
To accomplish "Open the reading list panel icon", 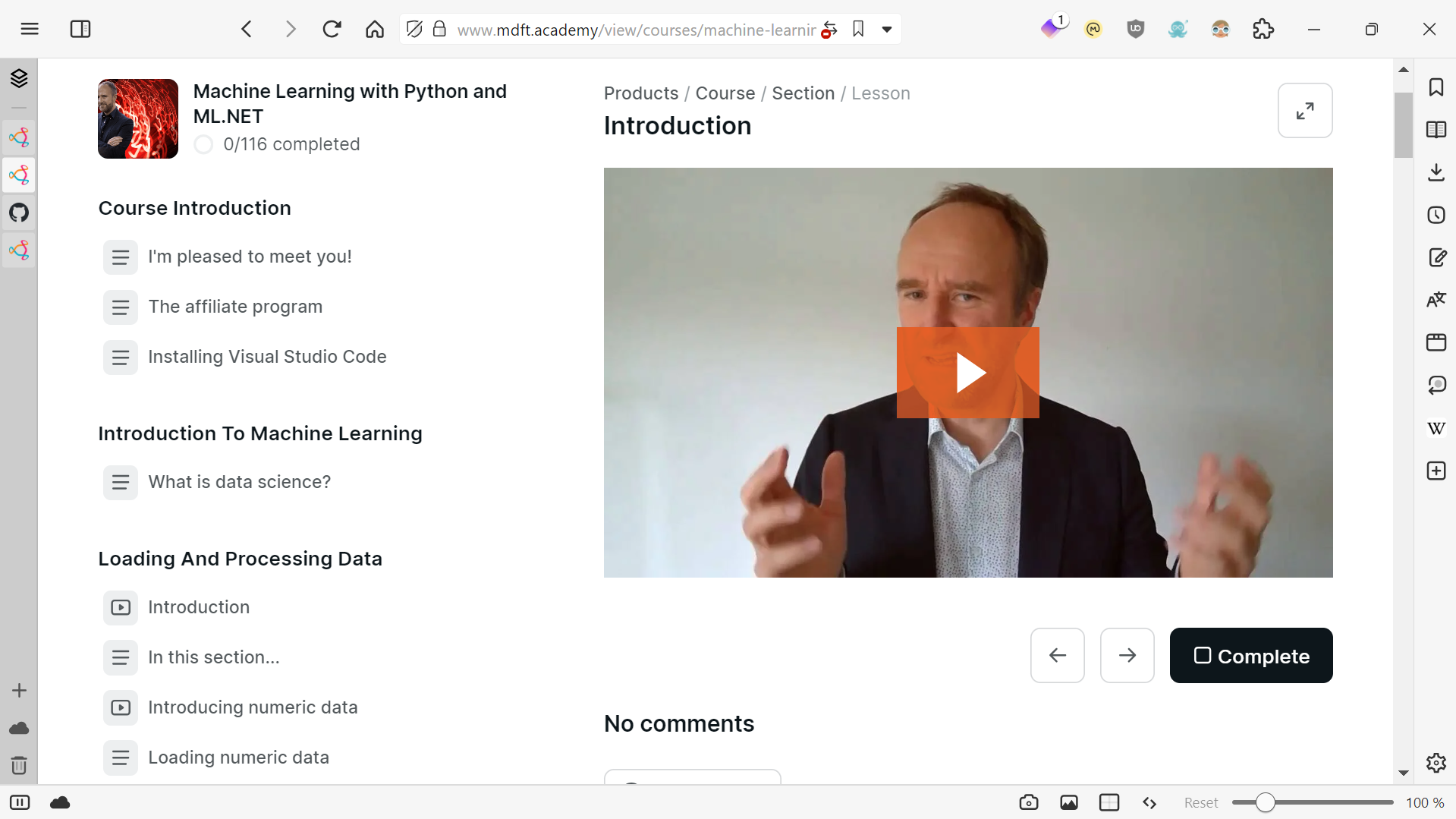I will pos(1436,129).
